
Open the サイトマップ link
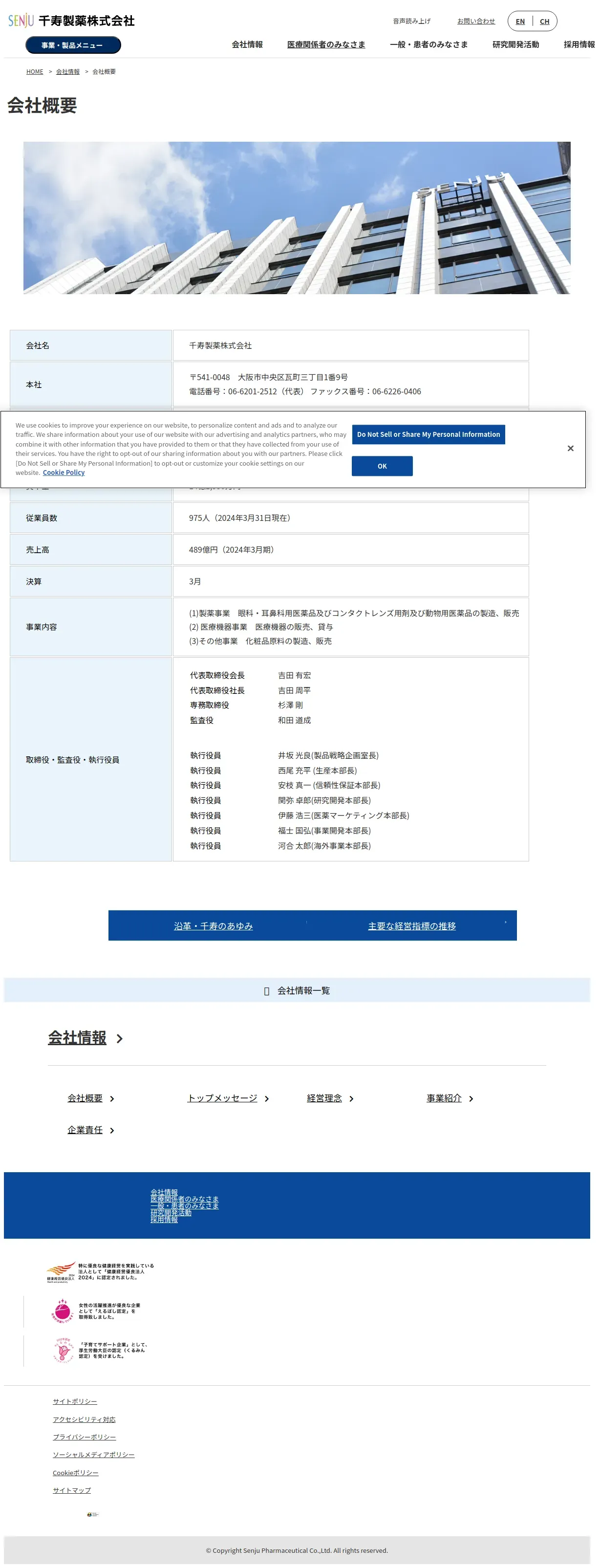click(72, 1491)
